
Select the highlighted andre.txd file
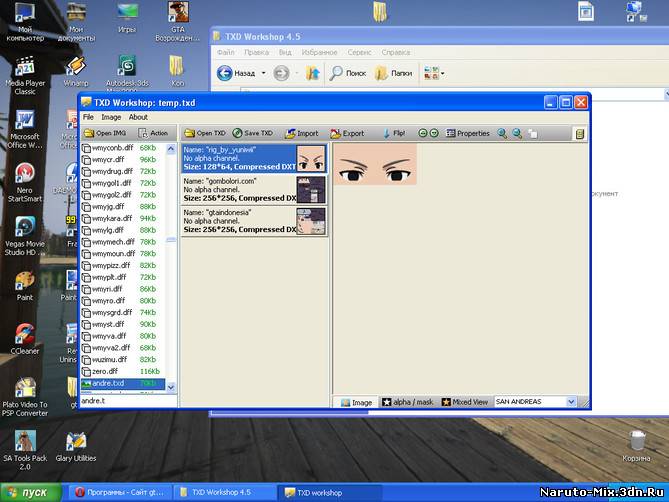pyautogui.click(x=123, y=383)
